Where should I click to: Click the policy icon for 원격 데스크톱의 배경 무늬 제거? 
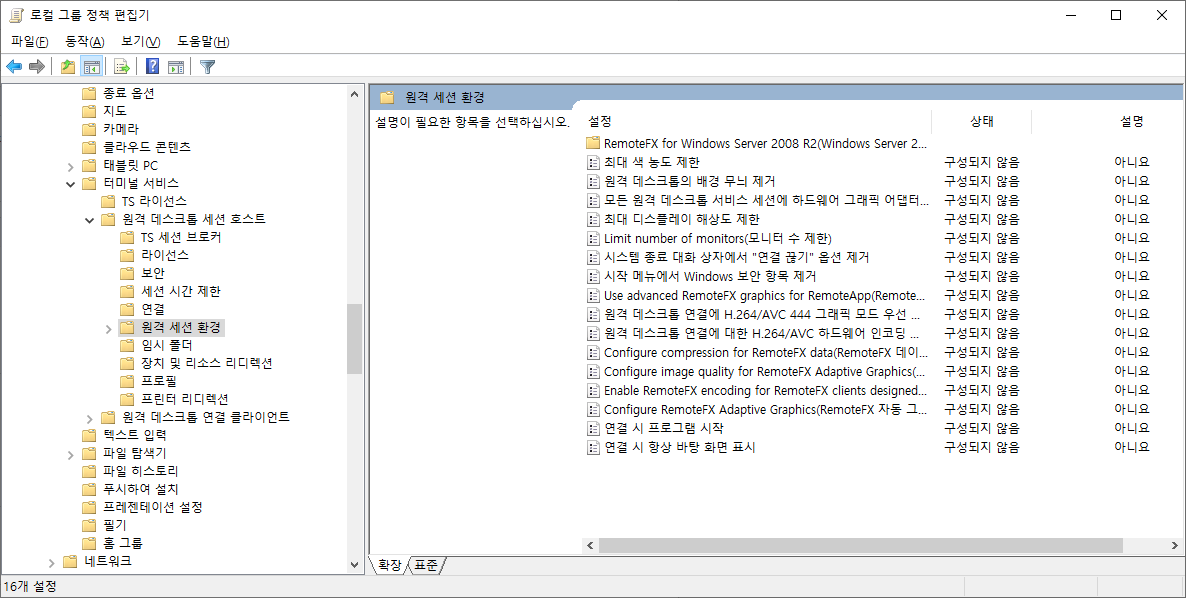click(593, 181)
